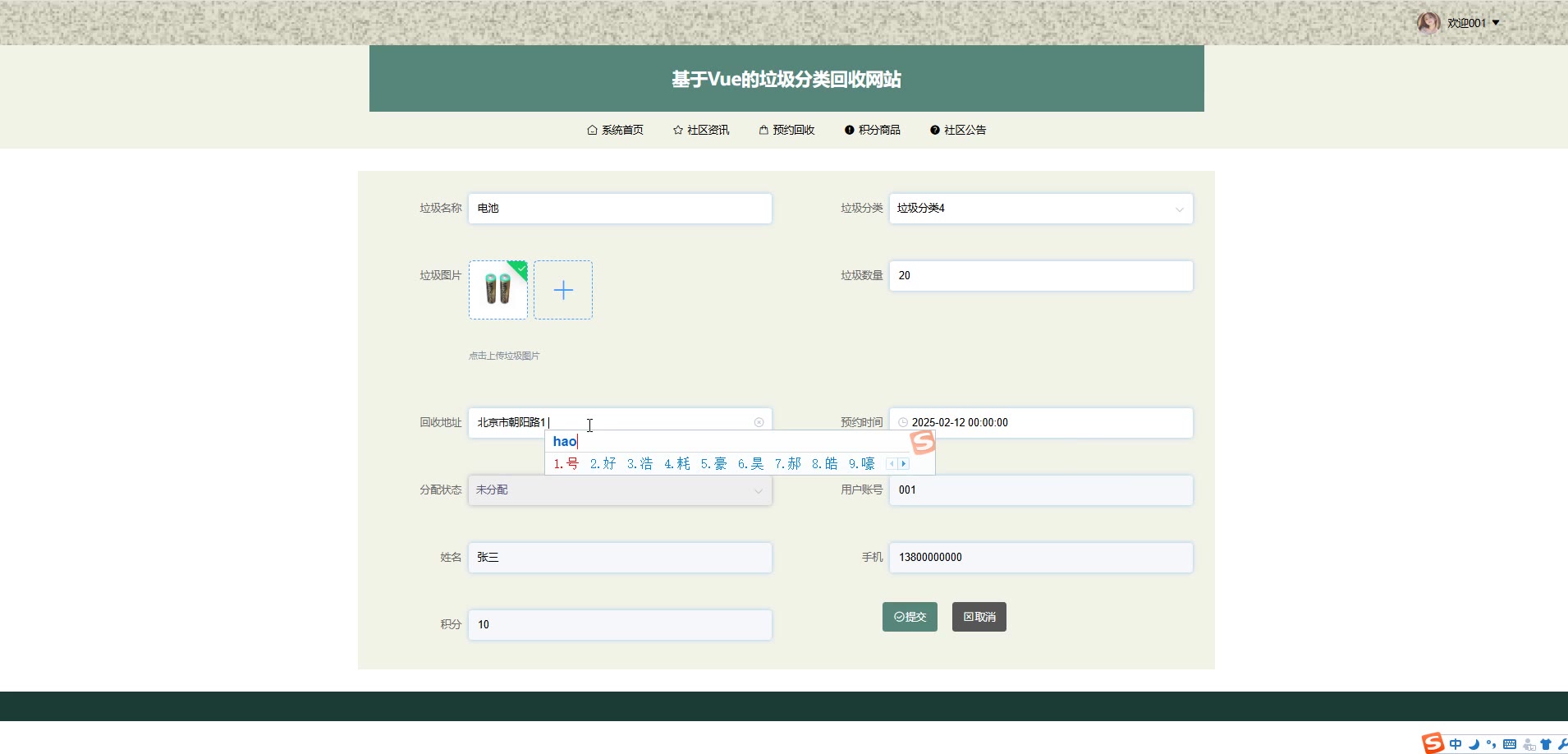This screenshot has width=1568, height=754.
Task: Click the 取消 cancel button
Action: click(x=979, y=617)
